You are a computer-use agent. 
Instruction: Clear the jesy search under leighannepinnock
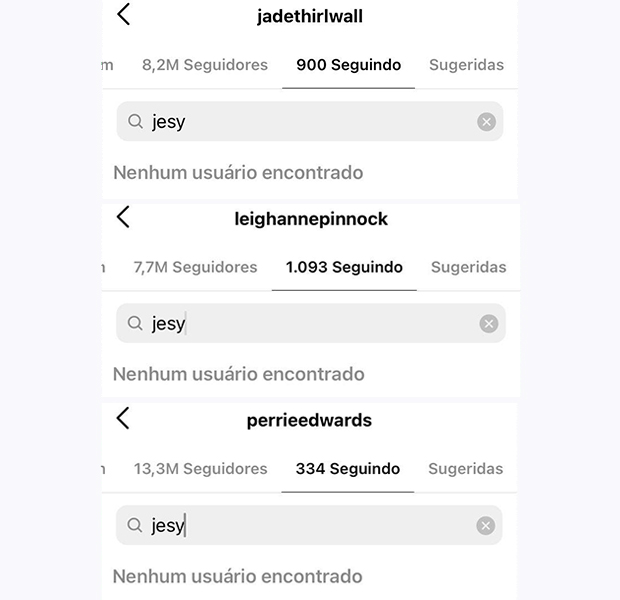pyautogui.click(x=489, y=324)
